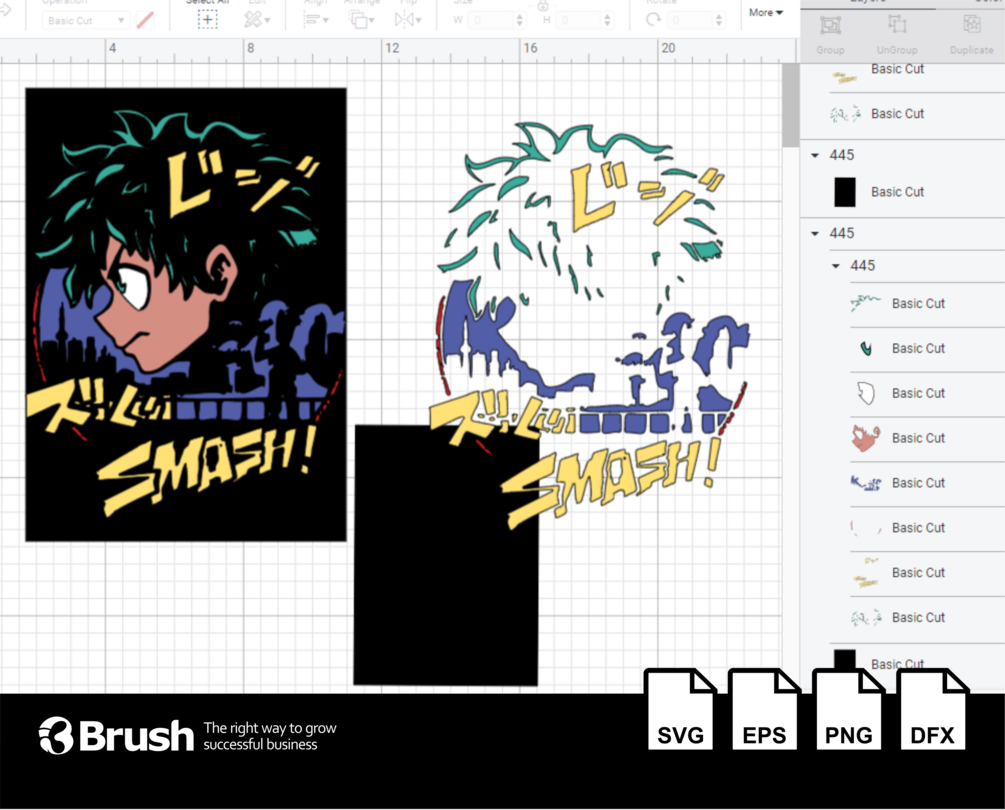Select the full-color character poster on canvas

[186, 315]
